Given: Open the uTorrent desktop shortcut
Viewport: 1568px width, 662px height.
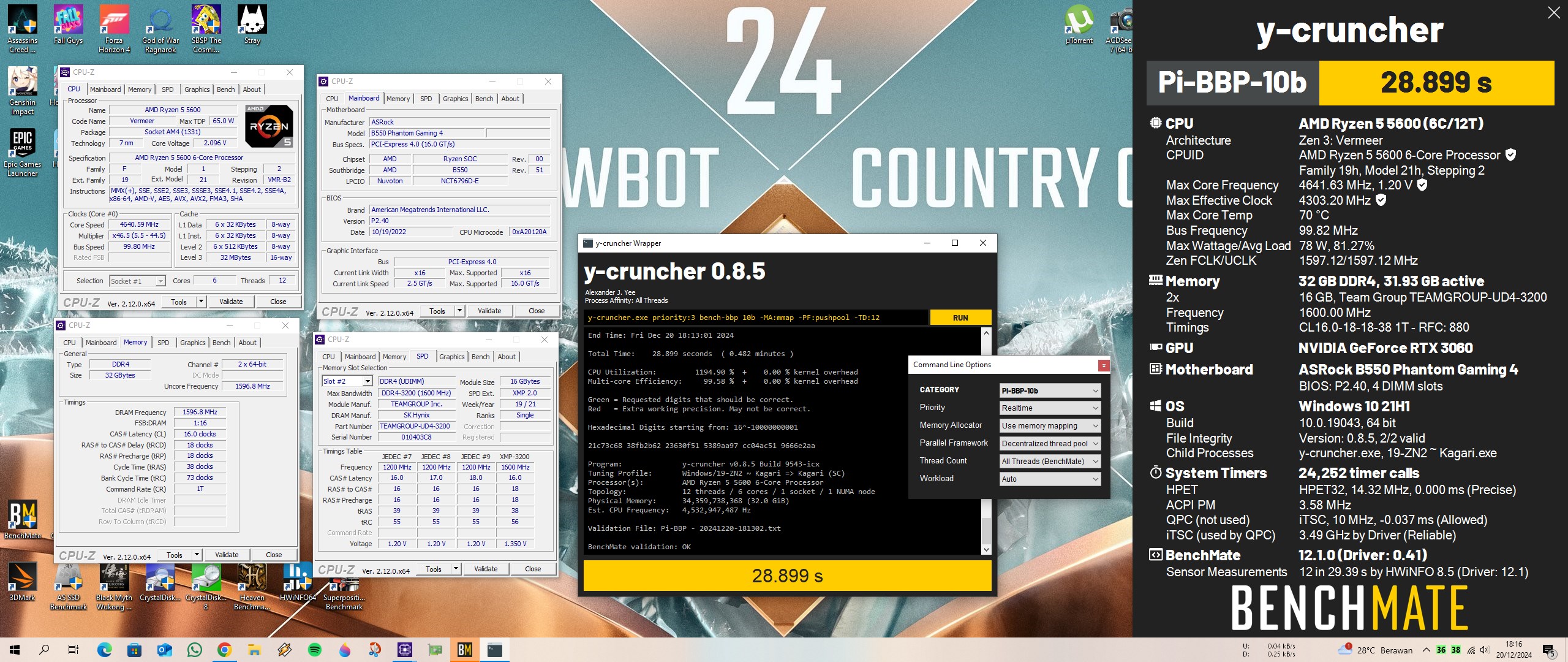Looking at the screenshot, I should pyautogui.click(x=1079, y=25).
